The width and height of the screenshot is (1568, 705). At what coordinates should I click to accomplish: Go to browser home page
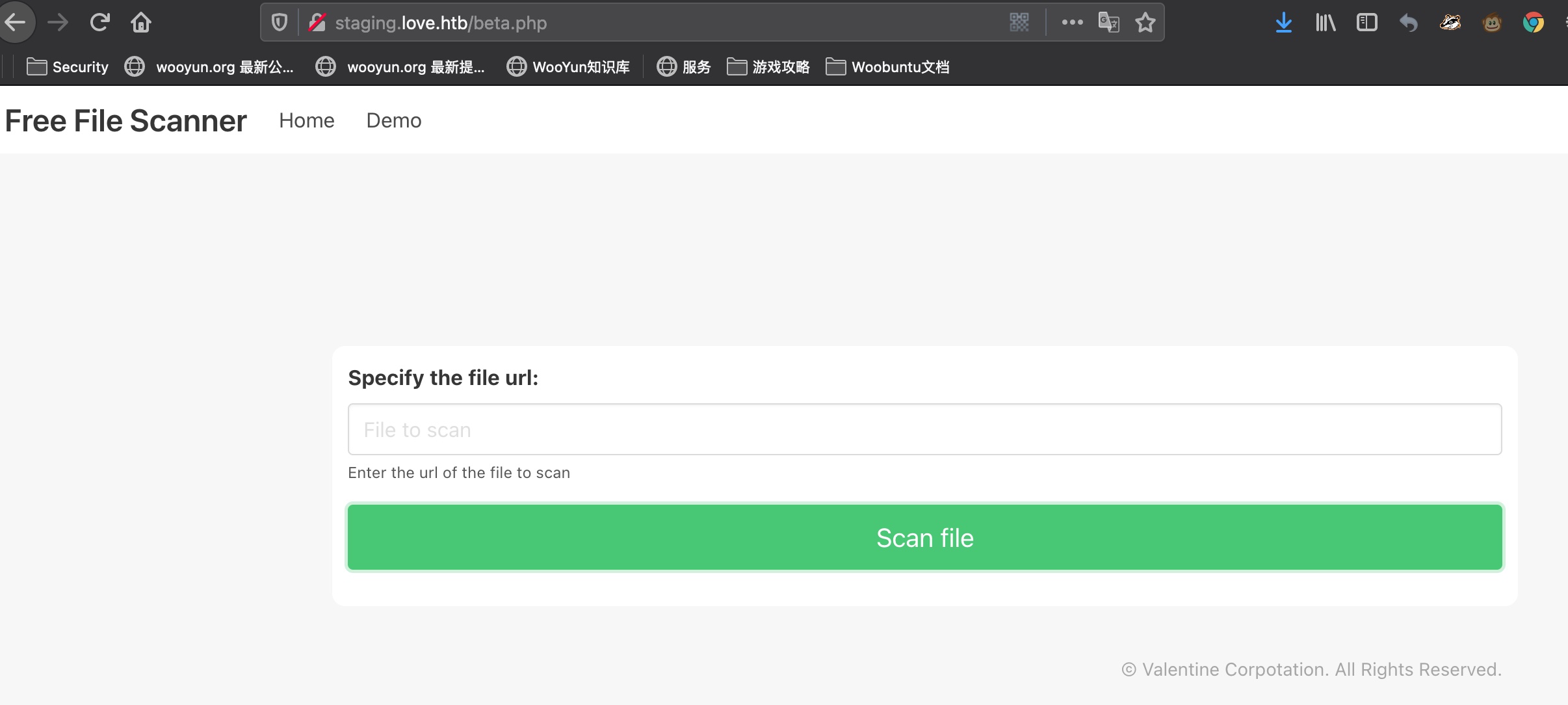140,23
